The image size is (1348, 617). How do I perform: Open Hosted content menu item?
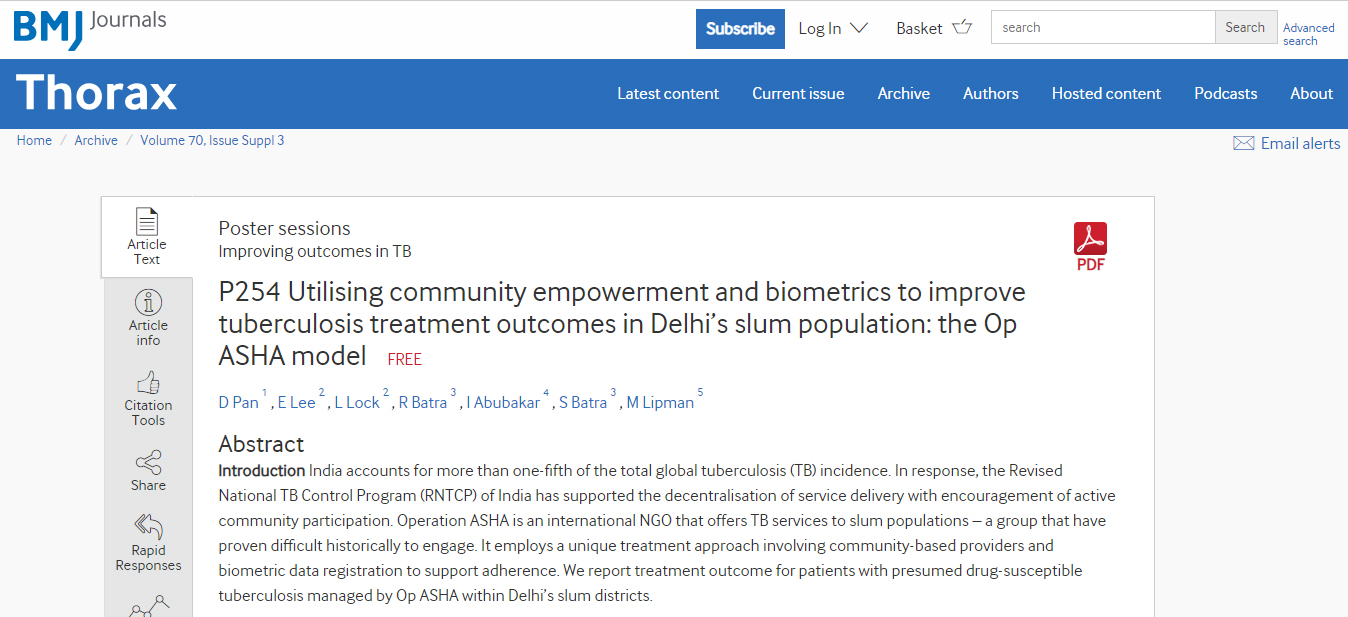coord(1106,93)
